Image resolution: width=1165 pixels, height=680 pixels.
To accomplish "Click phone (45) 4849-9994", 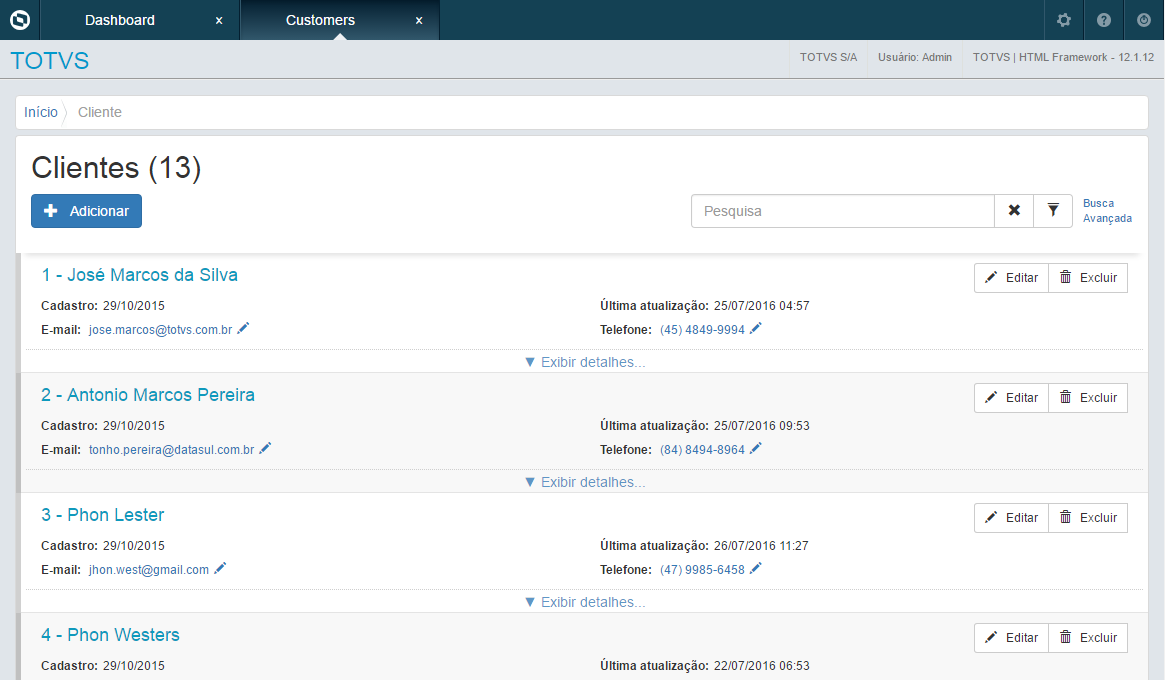I will [702, 330].
